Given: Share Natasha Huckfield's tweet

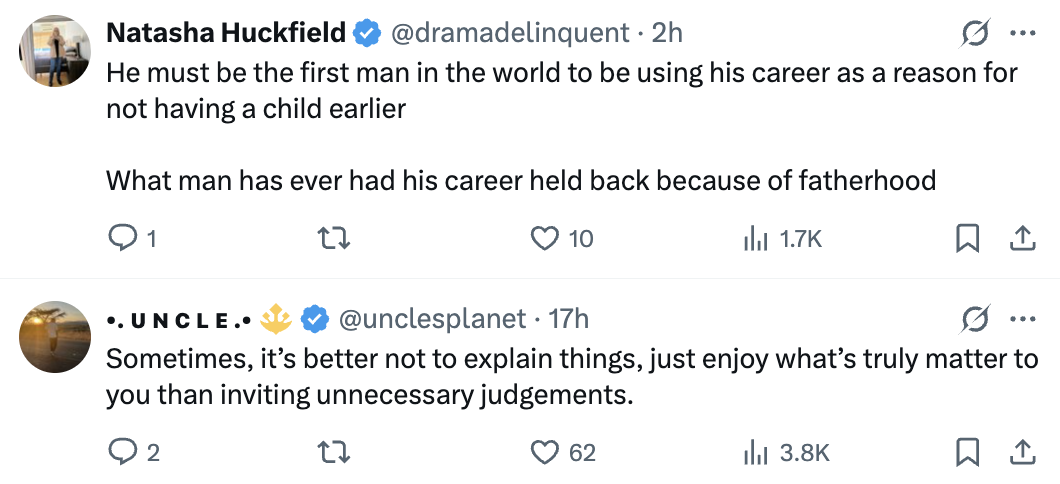Looking at the screenshot, I should [x=1021, y=238].
